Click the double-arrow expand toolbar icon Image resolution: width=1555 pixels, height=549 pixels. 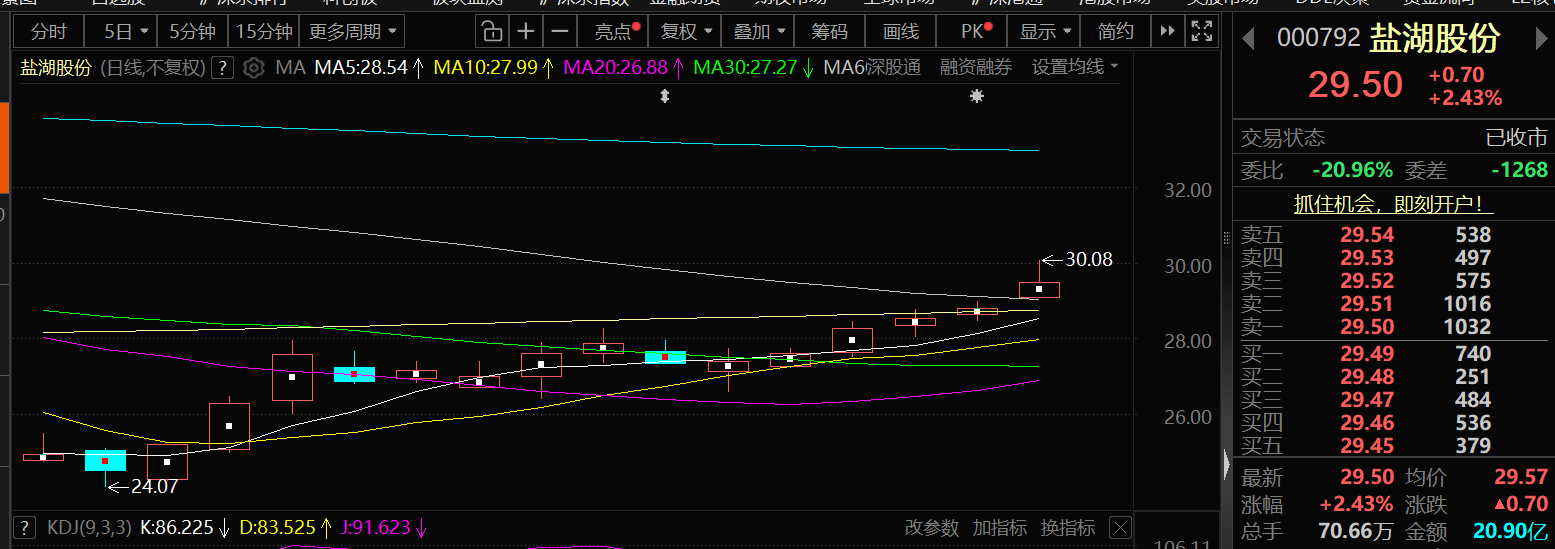coord(1166,32)
